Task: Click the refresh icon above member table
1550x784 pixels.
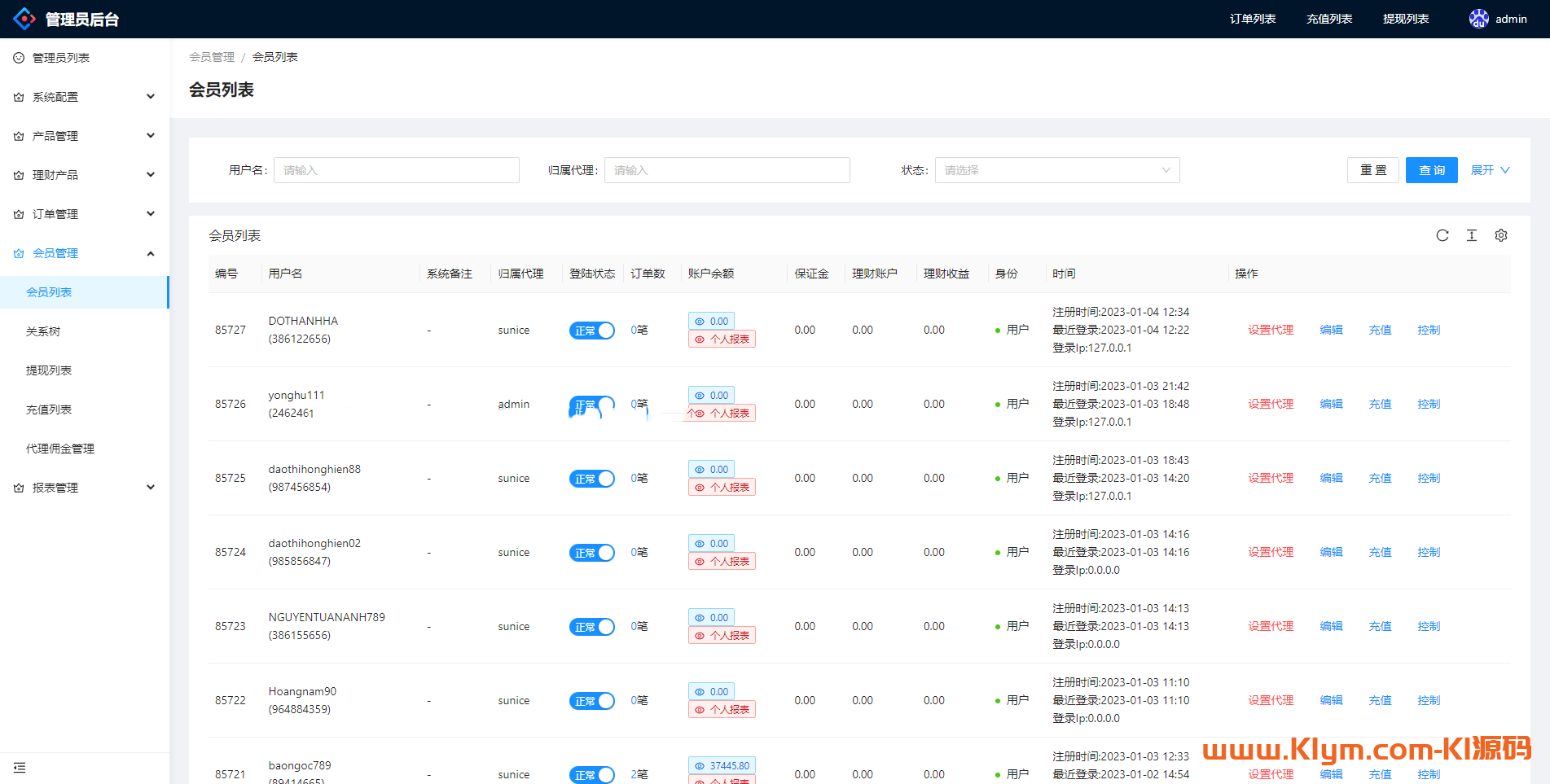Action: tap(1442, 235)
